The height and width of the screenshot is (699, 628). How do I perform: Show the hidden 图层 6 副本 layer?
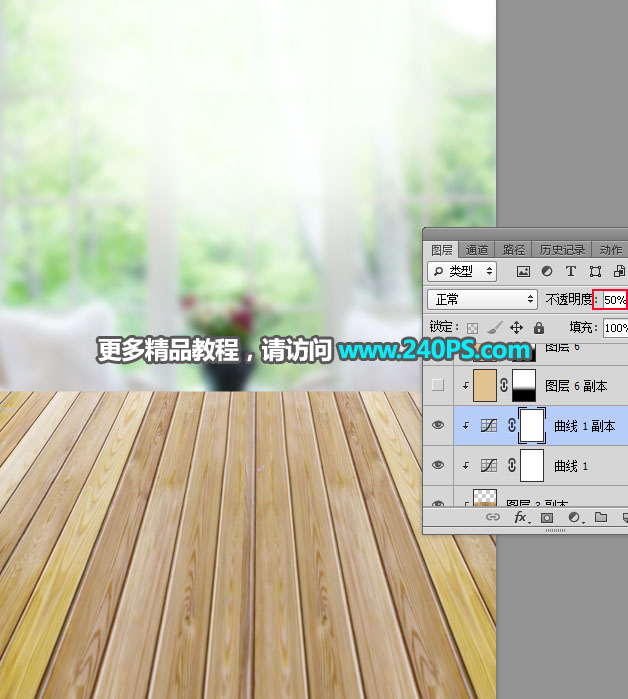(x=437, y=385)
